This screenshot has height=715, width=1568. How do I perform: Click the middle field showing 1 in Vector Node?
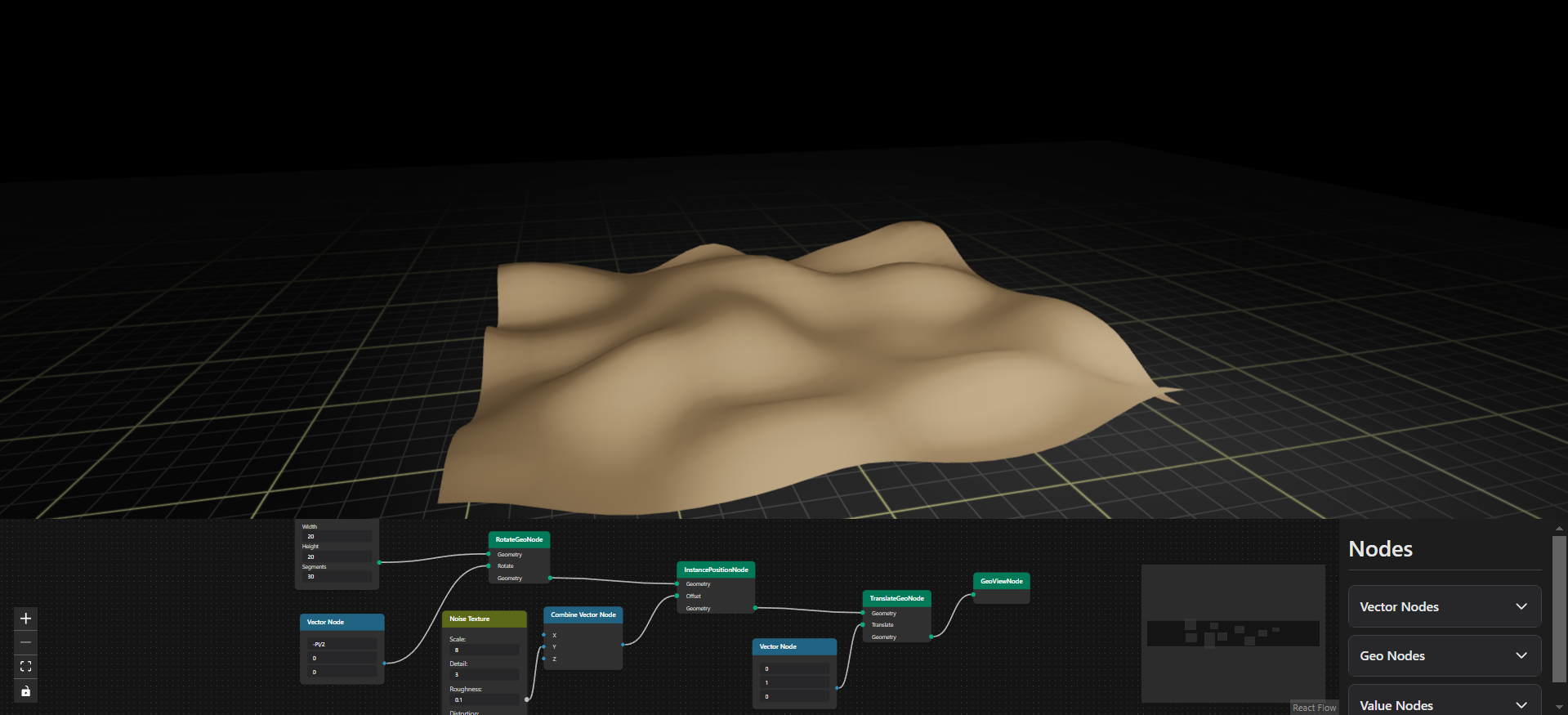(794, 682)
